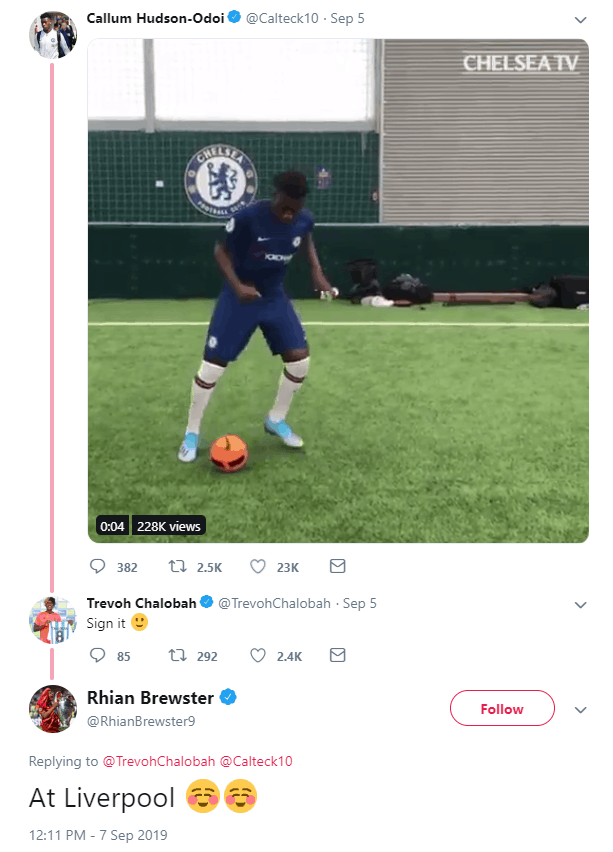Play the Chelsea TV video
Screen dimensions: 613x852
(338, 291)
